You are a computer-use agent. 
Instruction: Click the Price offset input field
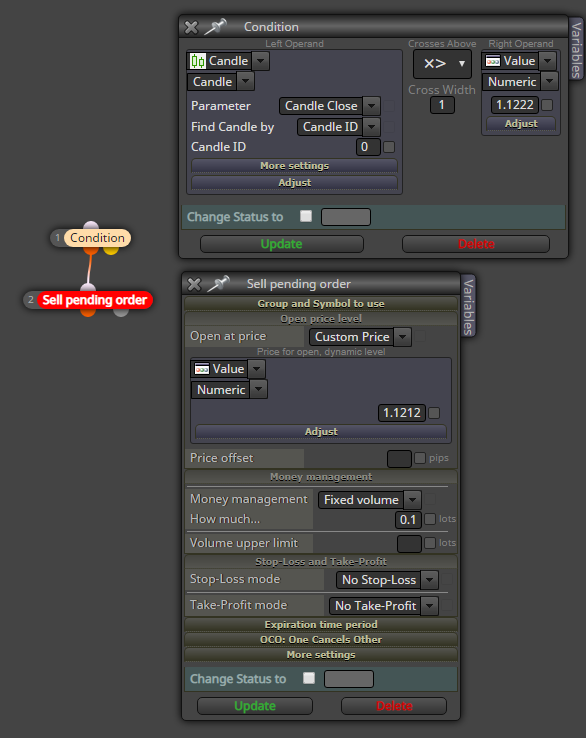click(399, 458)
